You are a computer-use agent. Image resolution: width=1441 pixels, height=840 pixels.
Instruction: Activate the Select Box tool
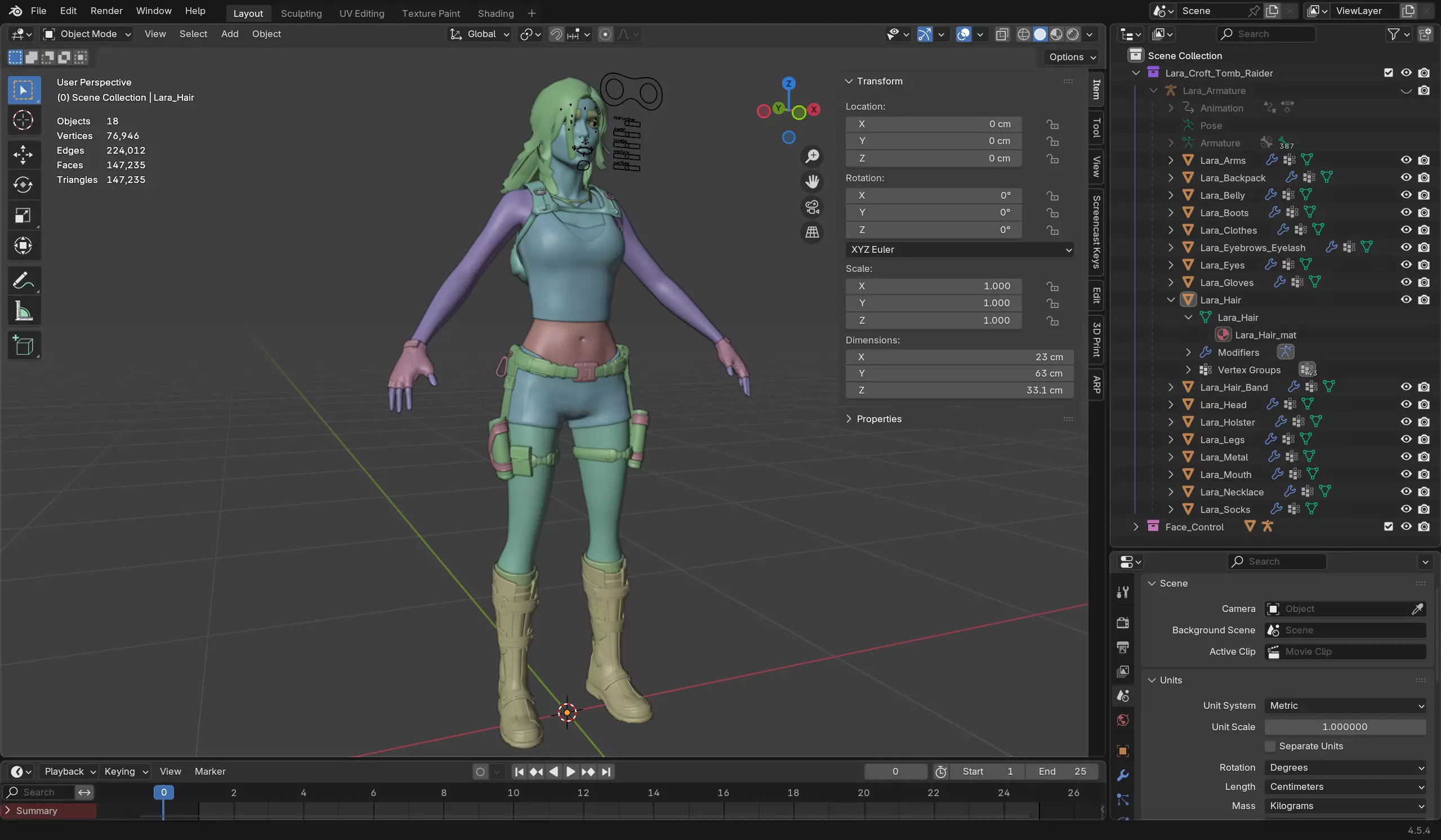click(24, 90)
